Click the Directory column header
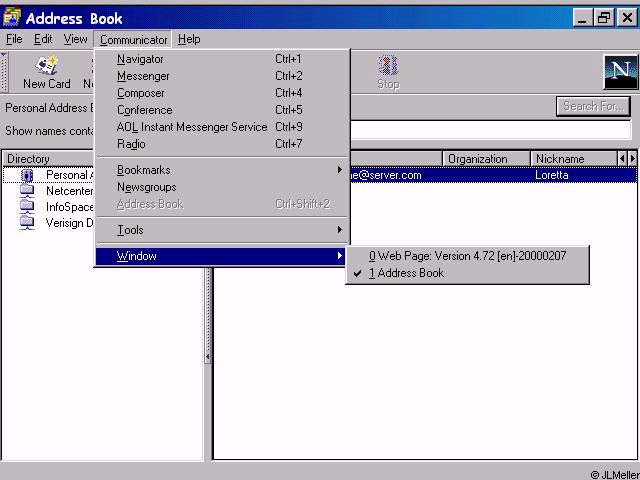Screen dimensions: 640x480 coord(49,159)
